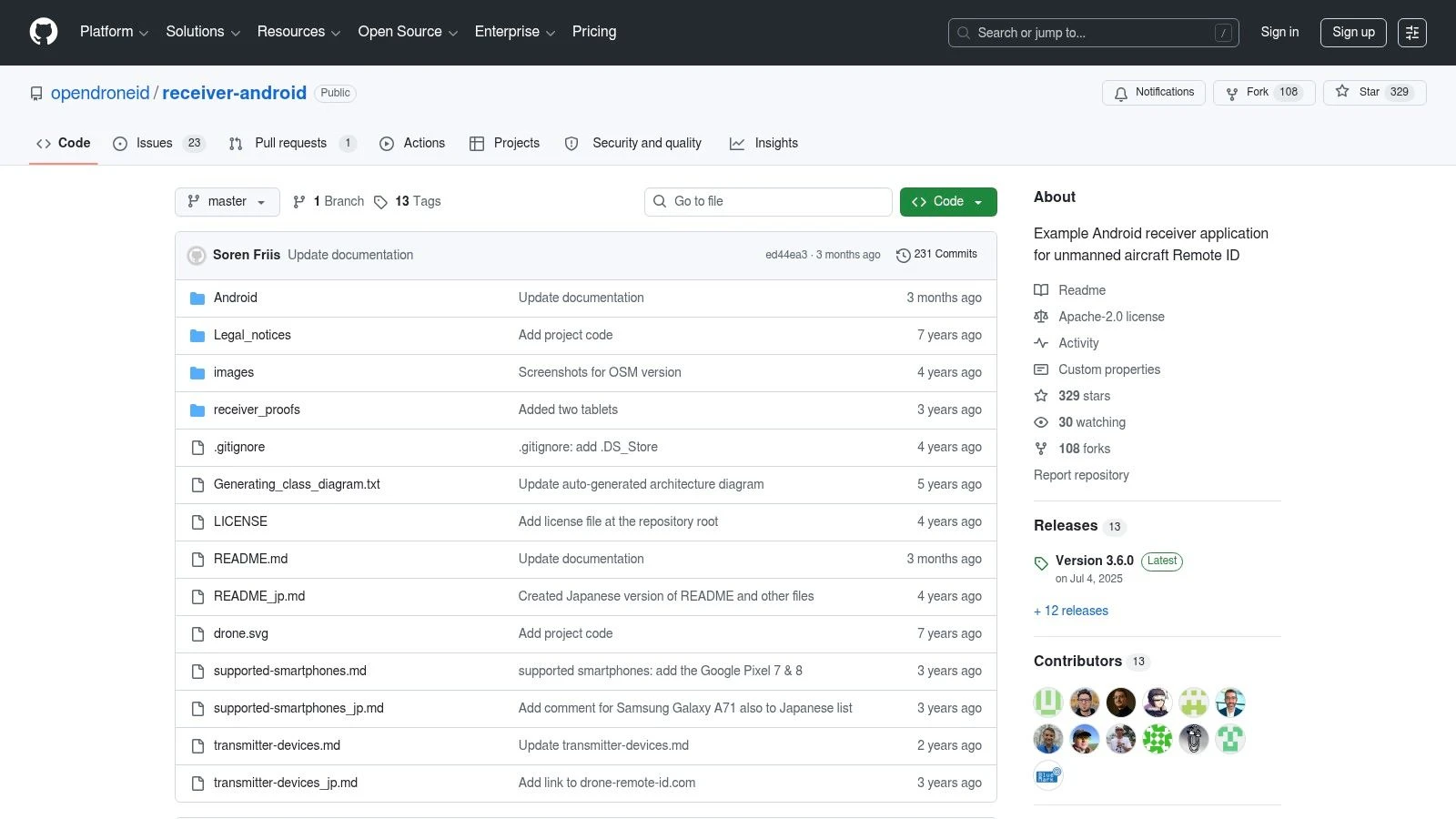1456x819 pixels.
Task: Click the receiver_proofs folder icon
Action: coord(197,410)
